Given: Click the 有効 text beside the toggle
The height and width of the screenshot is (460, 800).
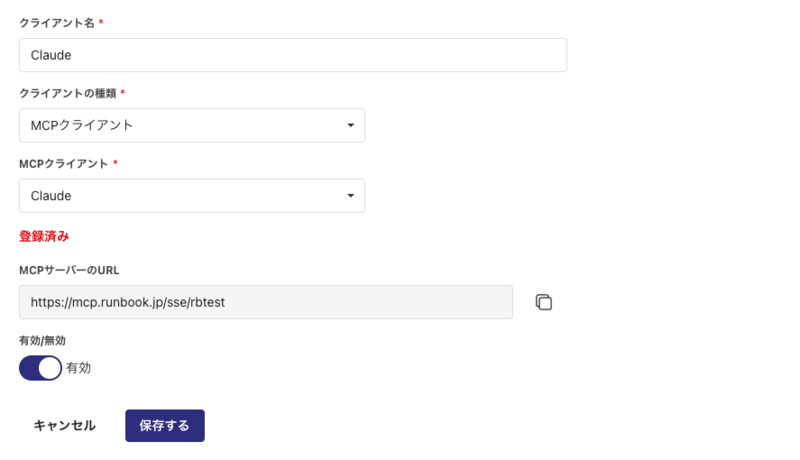Looking at the screenshot, I should [x=78, y=368].
